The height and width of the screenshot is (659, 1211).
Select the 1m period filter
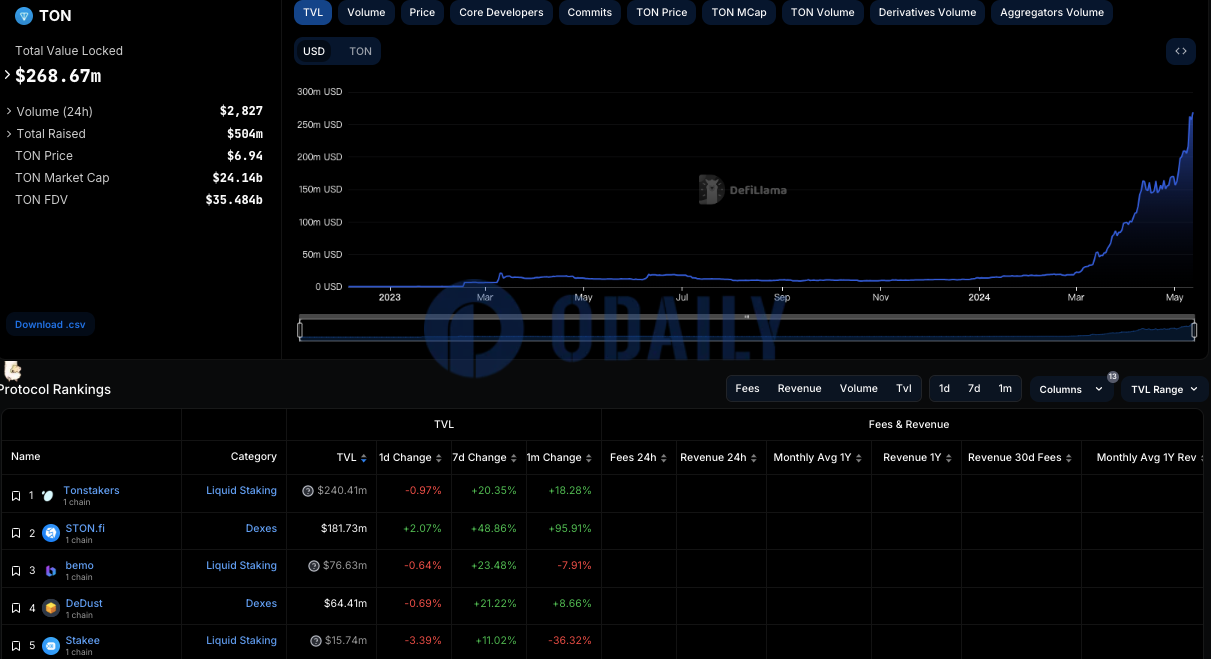coord(1005,389)
